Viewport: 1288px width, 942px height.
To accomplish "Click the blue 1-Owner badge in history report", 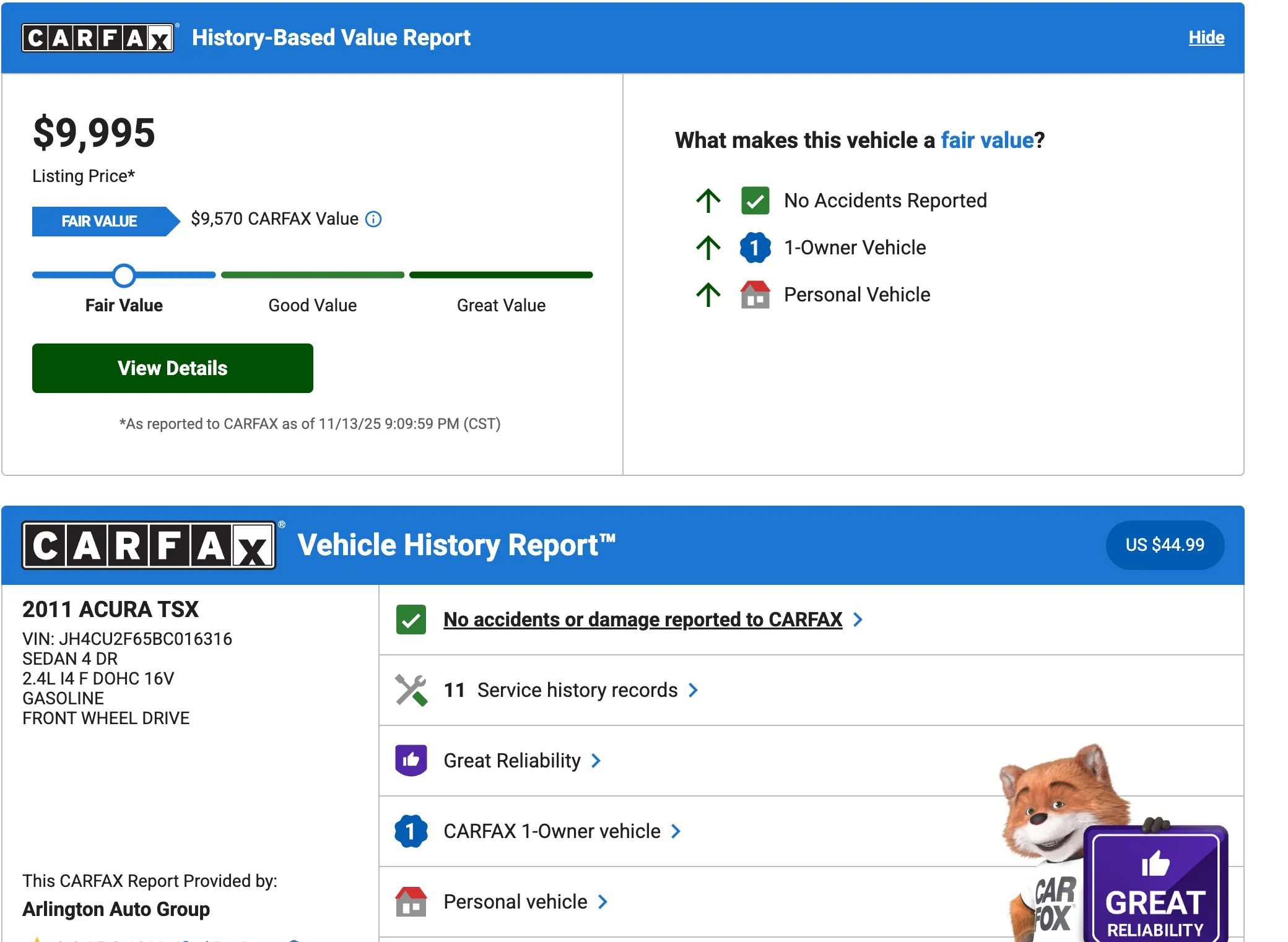I will point(411,831).
